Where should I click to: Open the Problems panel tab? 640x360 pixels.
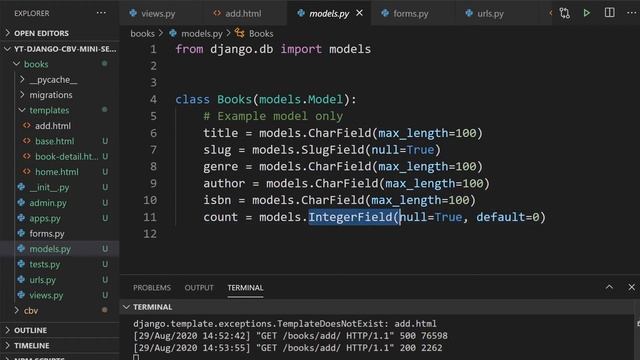point(152,287)
